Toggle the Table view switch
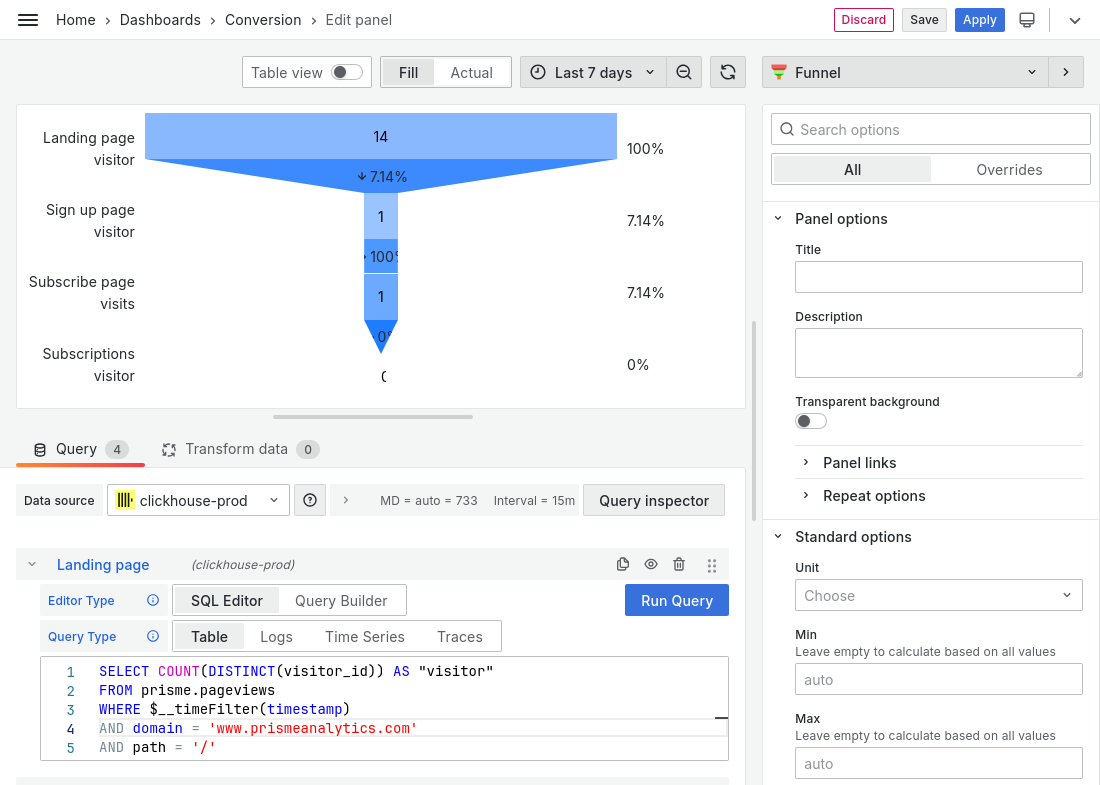1100x785 pixels. pos(347,72)
